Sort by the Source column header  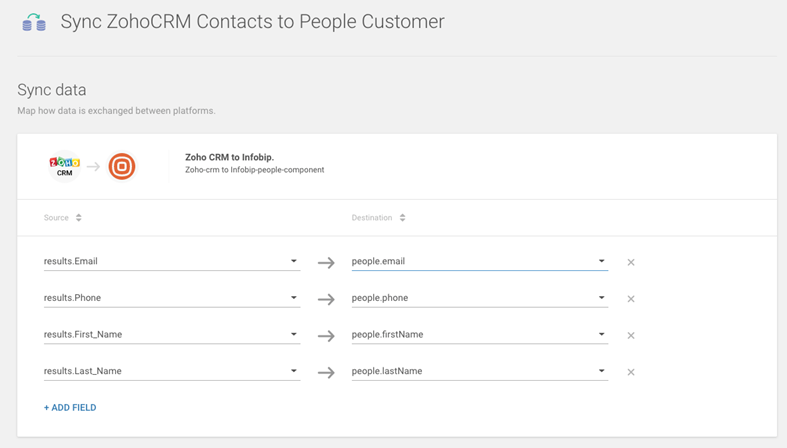[x=63, y=218]
